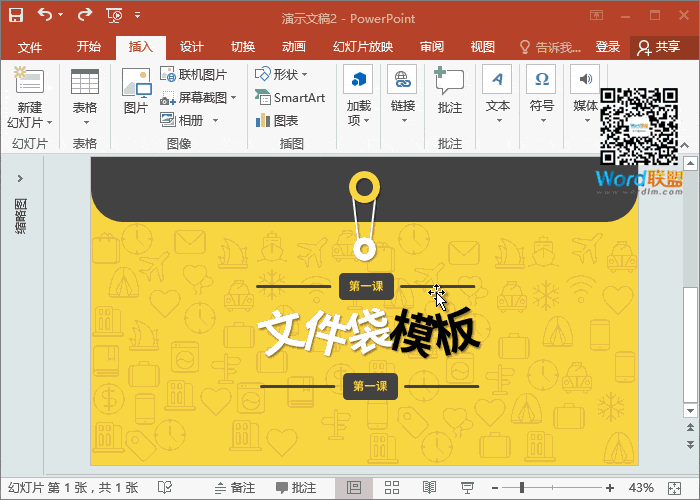Open the 屏幕截图 screenshot dropdown
The image size is (700, 500).
[x=198, y=98]
